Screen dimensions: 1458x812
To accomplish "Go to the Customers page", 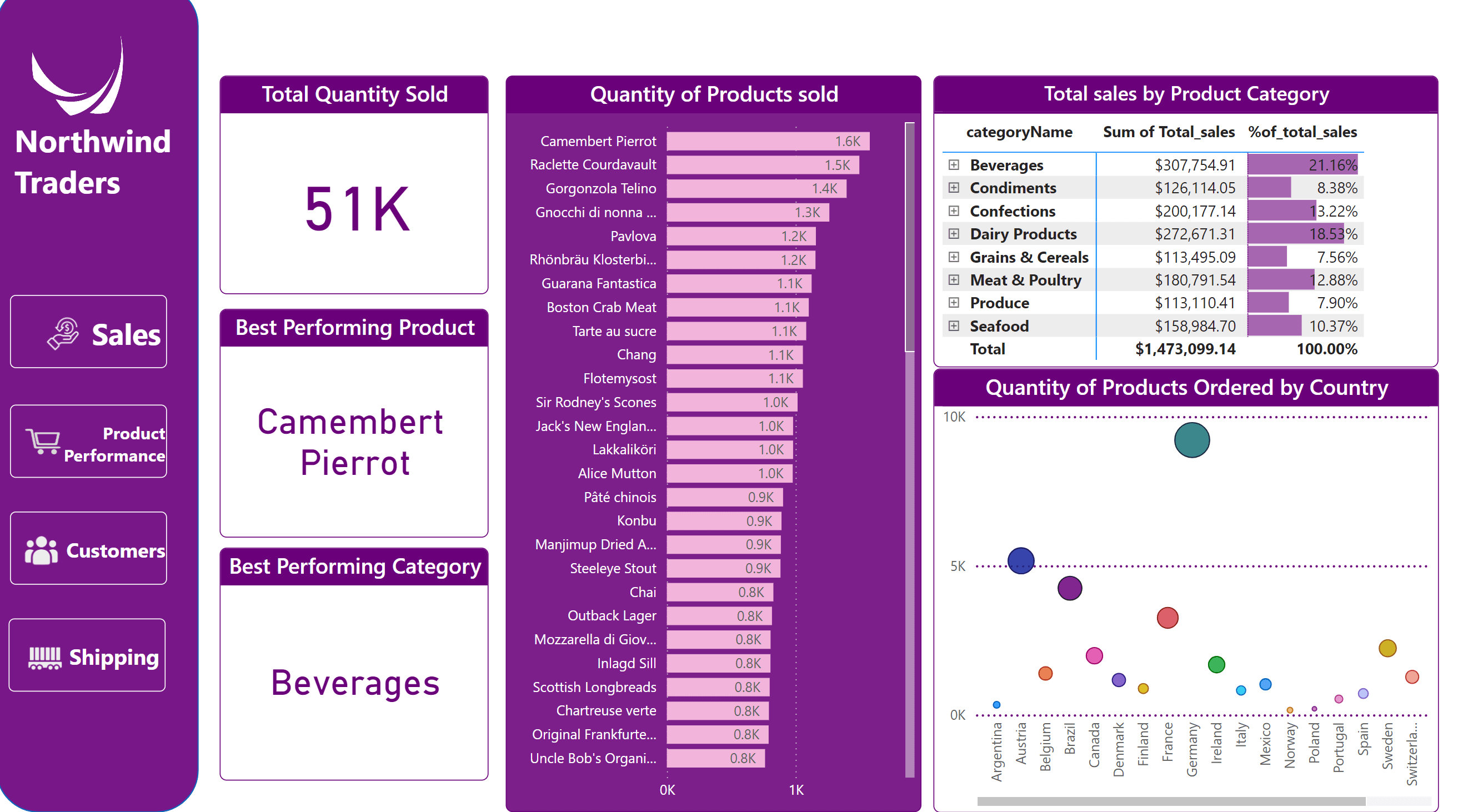I will [x=115, y=550].
